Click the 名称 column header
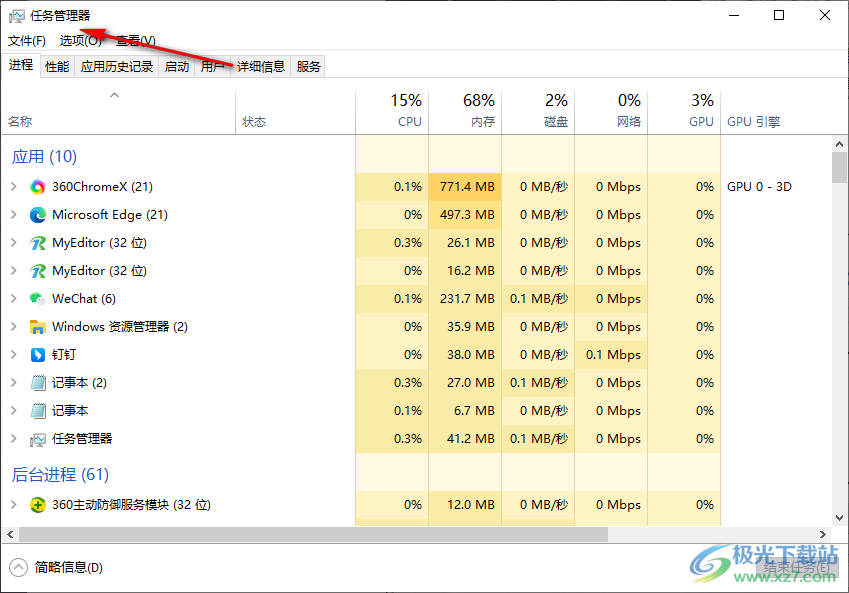849x593 pixels. tap(119, 112)
